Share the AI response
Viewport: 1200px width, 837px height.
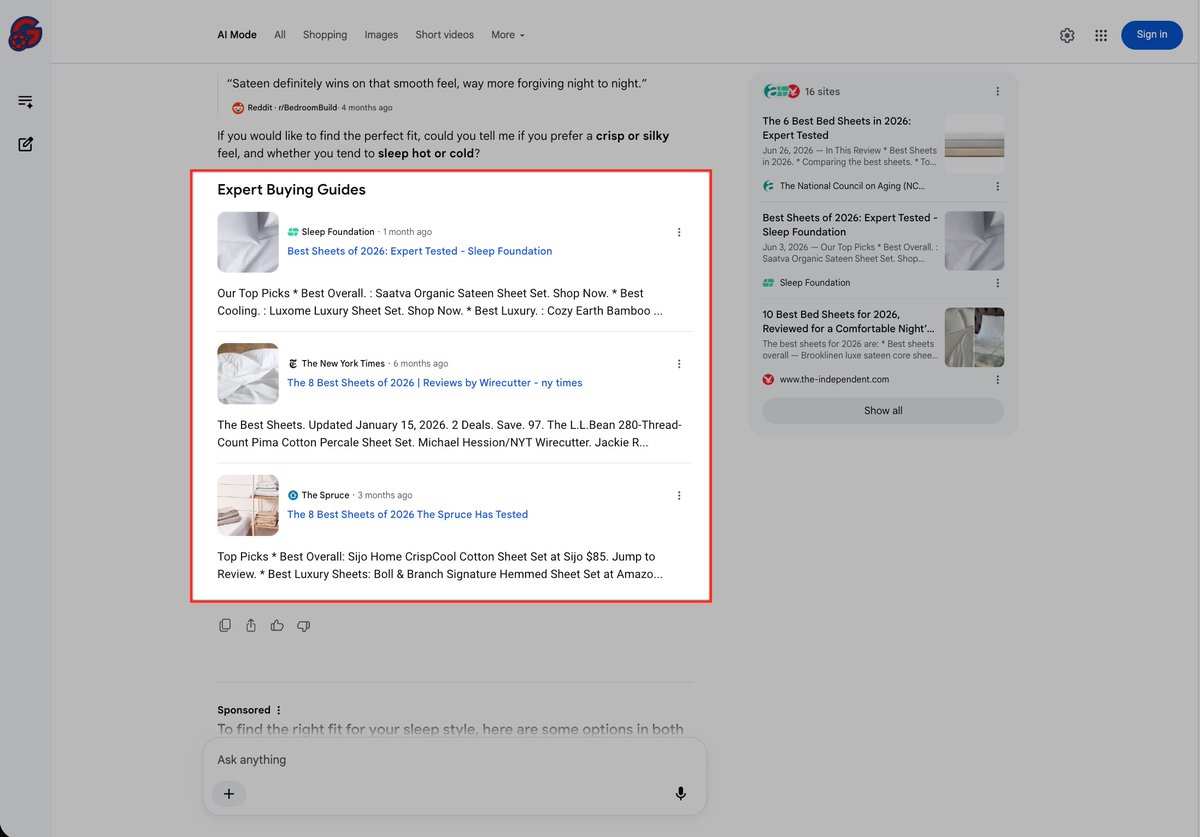coord(251,626)
